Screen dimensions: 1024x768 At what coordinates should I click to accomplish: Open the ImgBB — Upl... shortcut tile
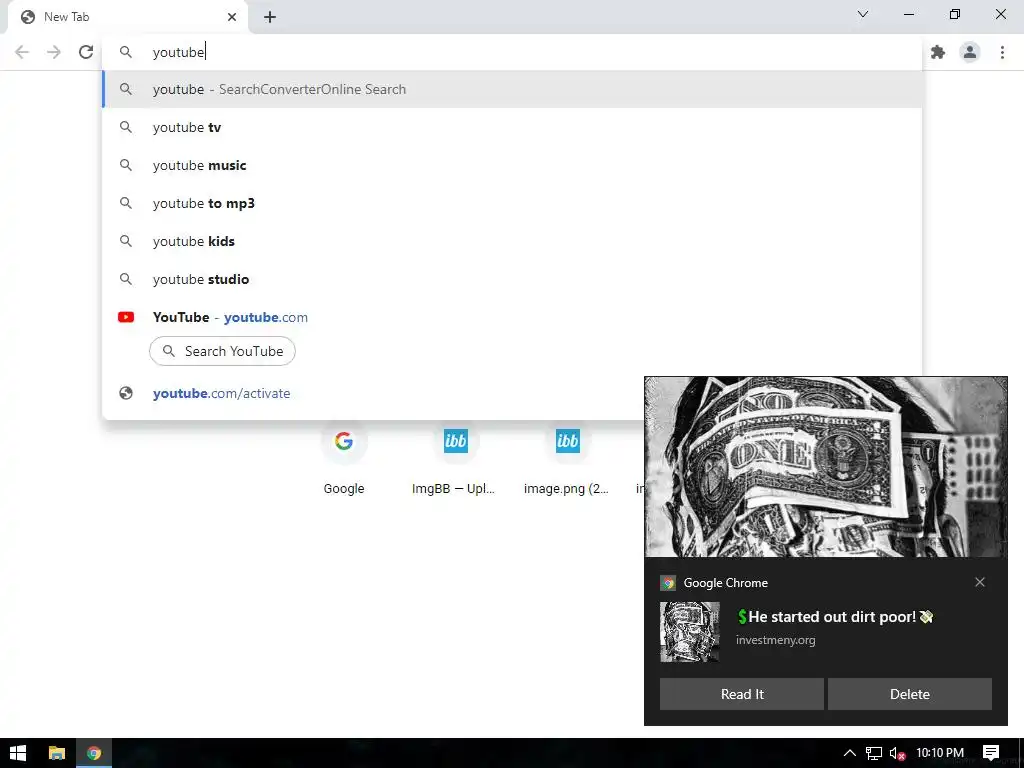pyautogui.click(x=455, y=459)
